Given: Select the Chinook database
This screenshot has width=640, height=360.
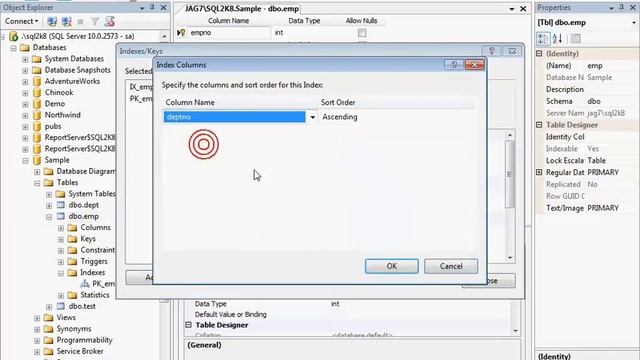Looking at the screenshot, I should [x=59, y=93].
